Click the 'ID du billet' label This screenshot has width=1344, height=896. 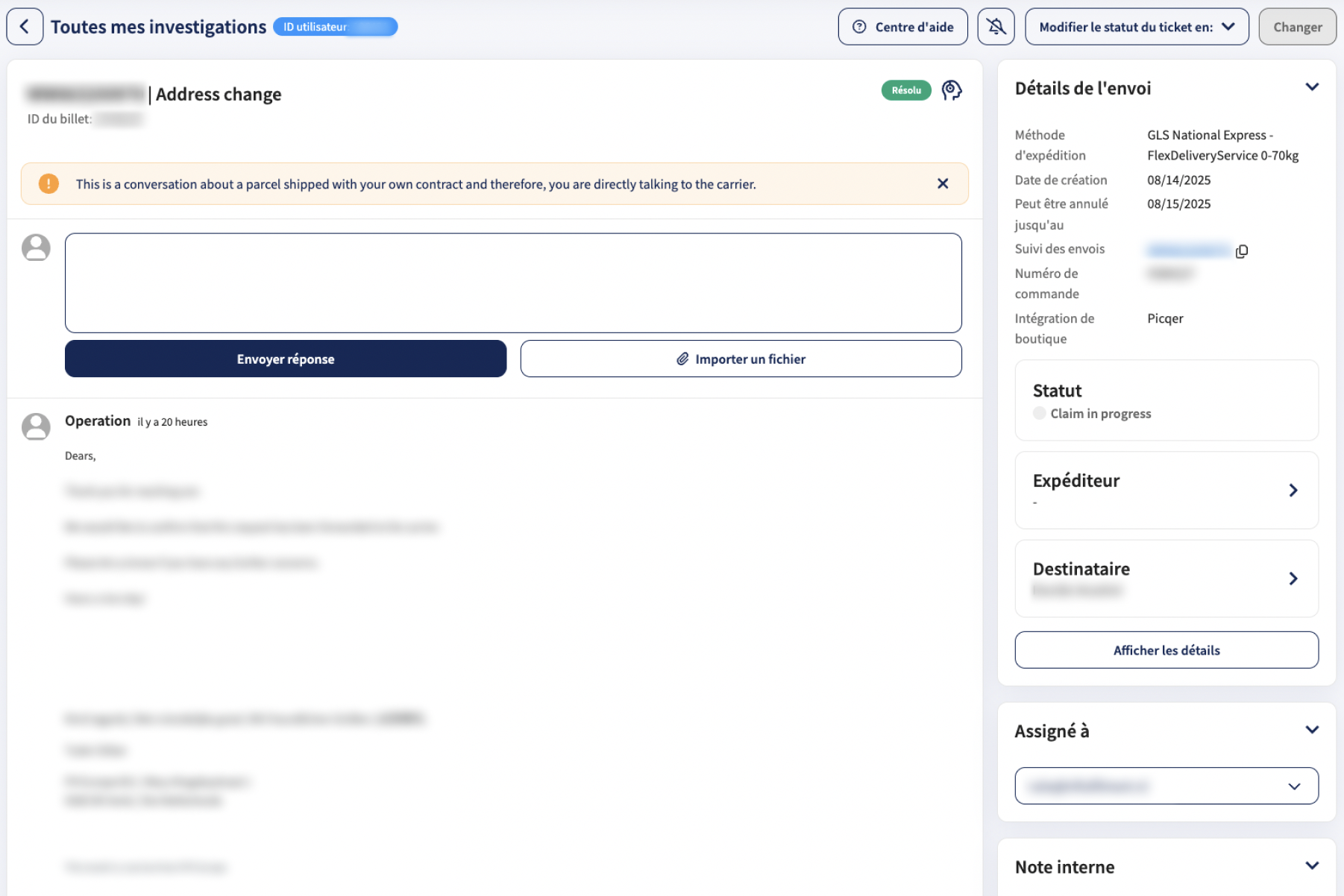pyautogui.click(x=60, y=119)
